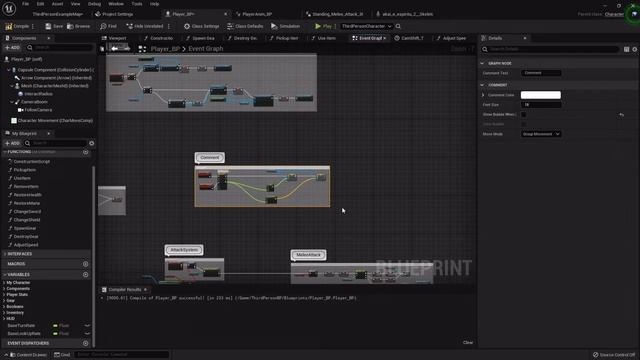Open Find in blueprint toolbar
The width and height of the screenshot is (640, 360).
108,26
